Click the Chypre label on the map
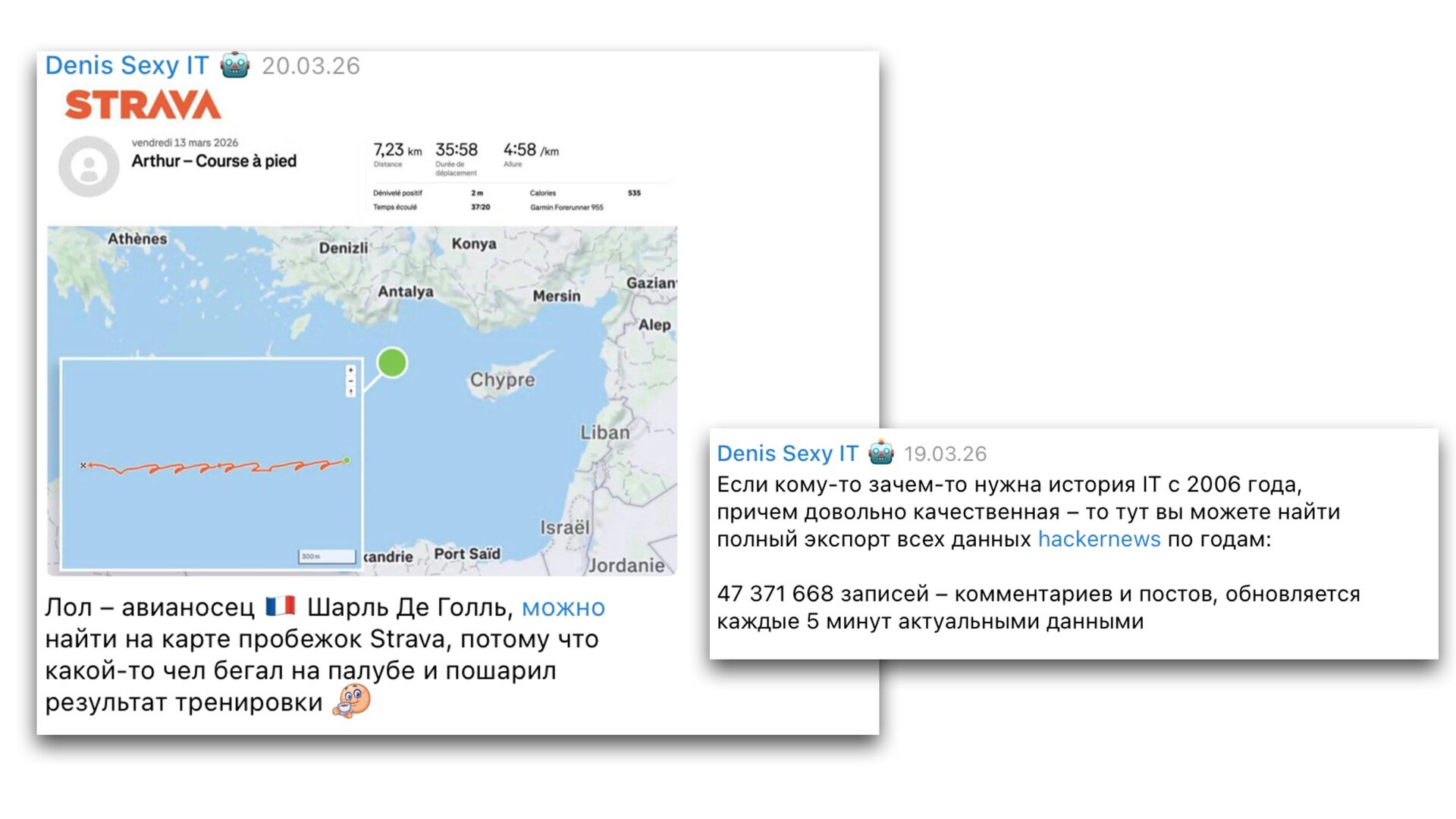The width and height of the screenshot is (1456, 819). tap(502, 379)
